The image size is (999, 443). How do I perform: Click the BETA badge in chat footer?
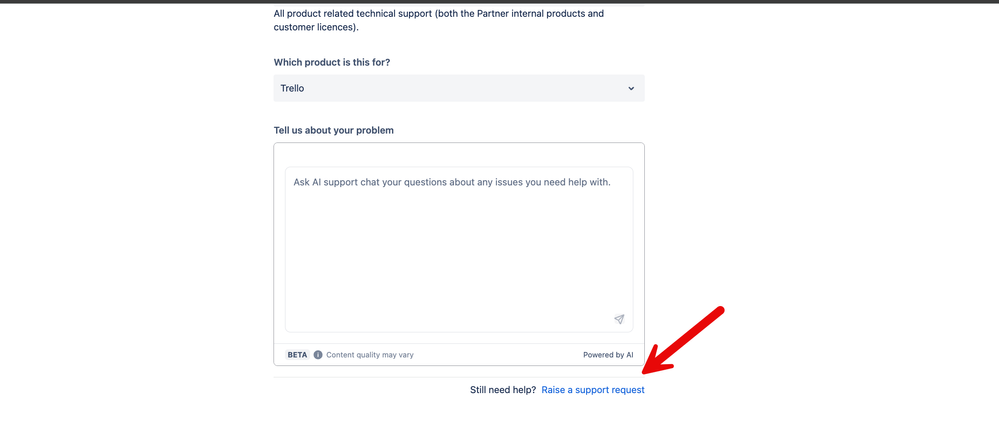(297, 354)
